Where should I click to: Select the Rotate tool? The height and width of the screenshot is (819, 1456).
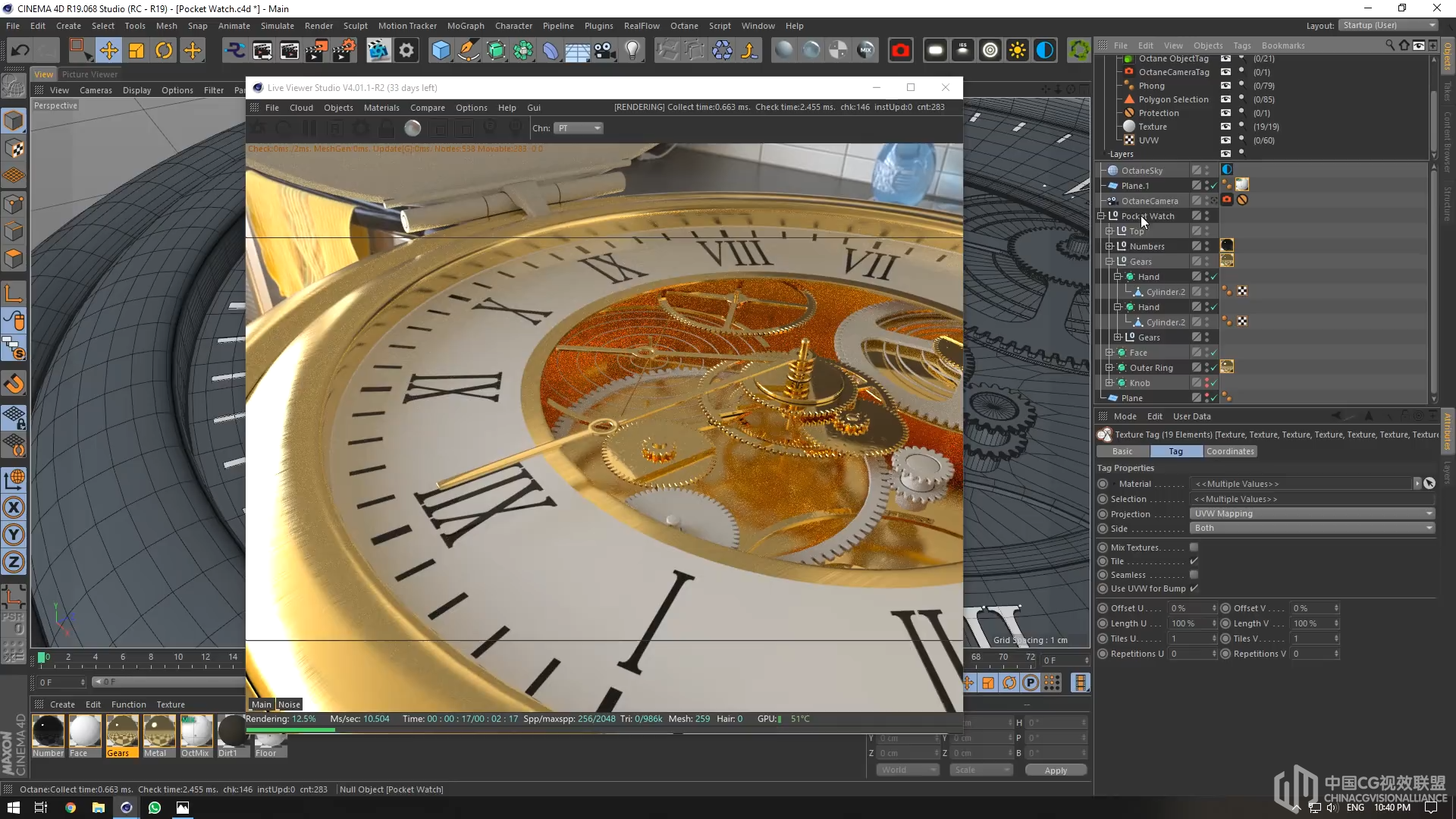click(x=164, y=51)
